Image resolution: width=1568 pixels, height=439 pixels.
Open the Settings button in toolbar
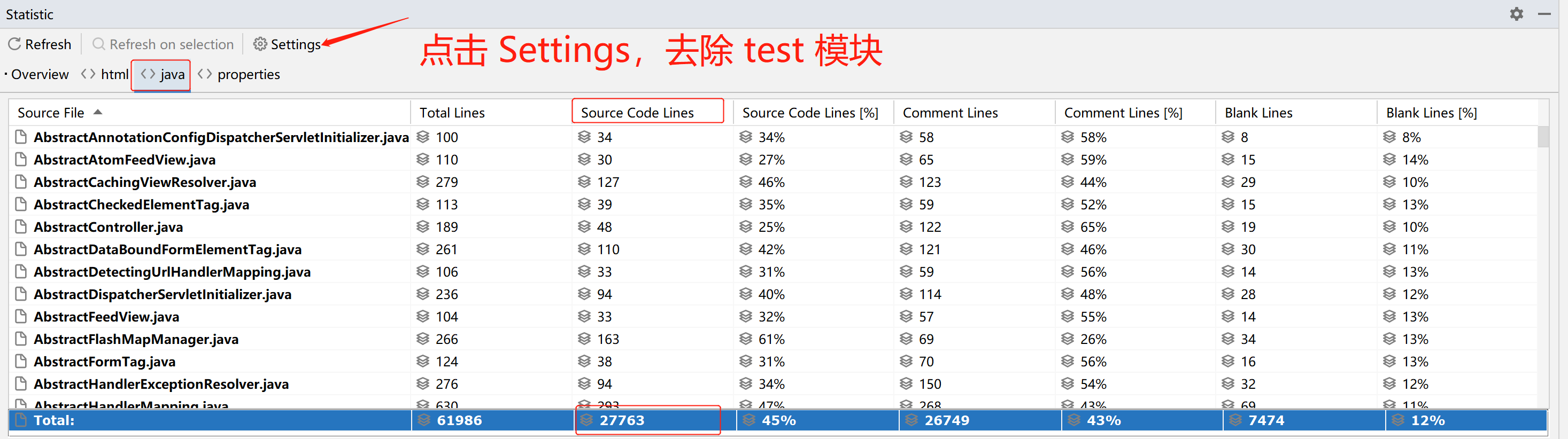pyautogui.click(x=287, y=44)
